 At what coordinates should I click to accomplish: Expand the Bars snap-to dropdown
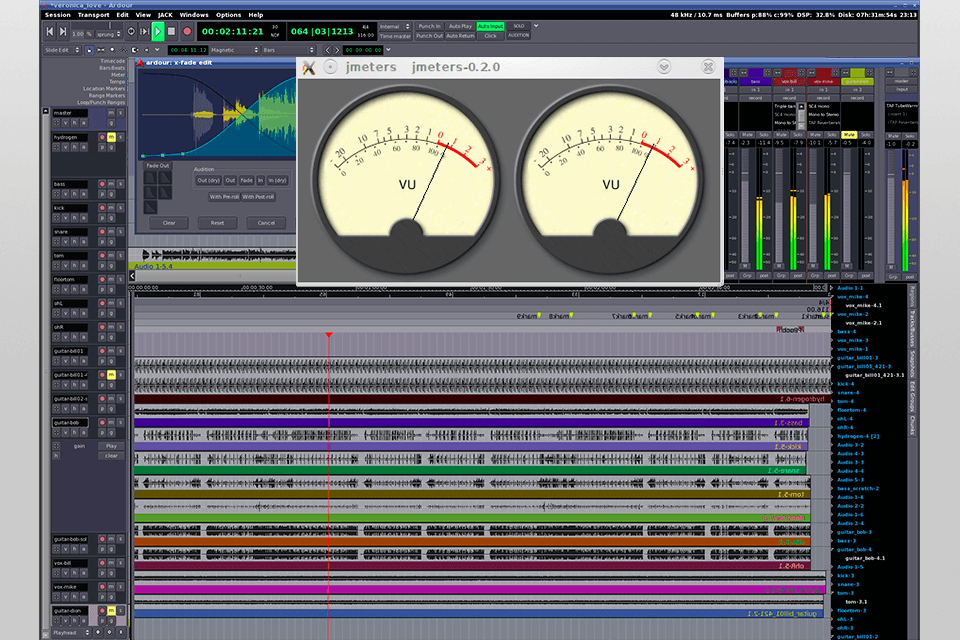[285, 49]
